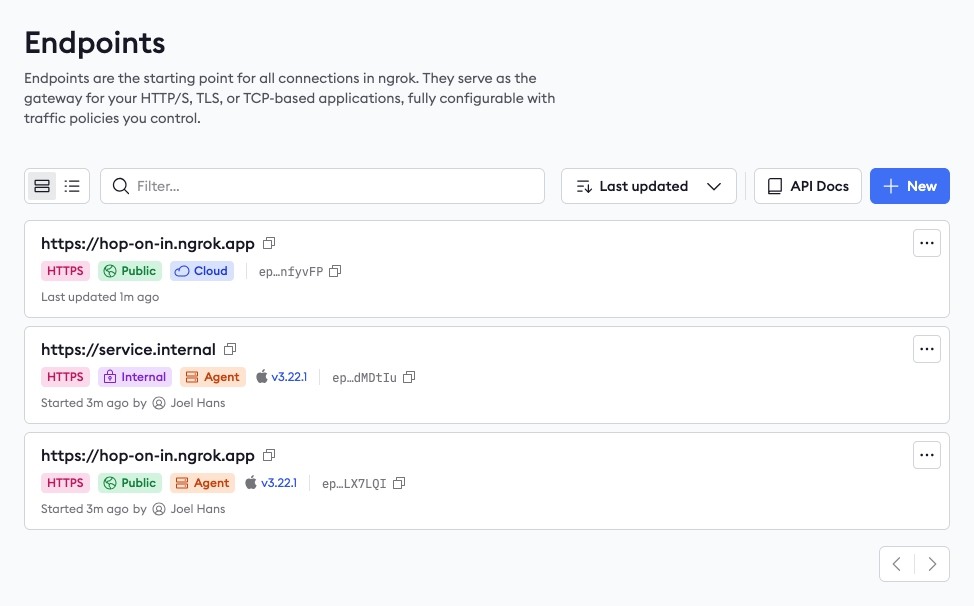Open more options menu for service.internal
974x606 pixels.
click(x=926, y=349)
